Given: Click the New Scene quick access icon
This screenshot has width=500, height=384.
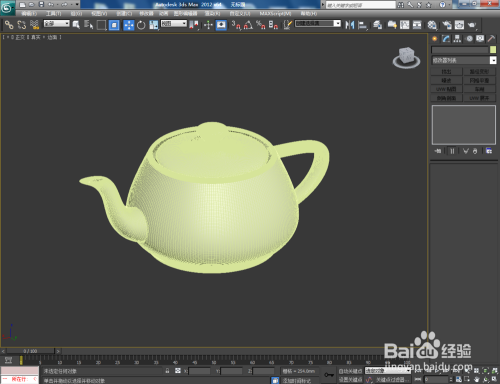Looking at the screenshot, I should point(22,5).
